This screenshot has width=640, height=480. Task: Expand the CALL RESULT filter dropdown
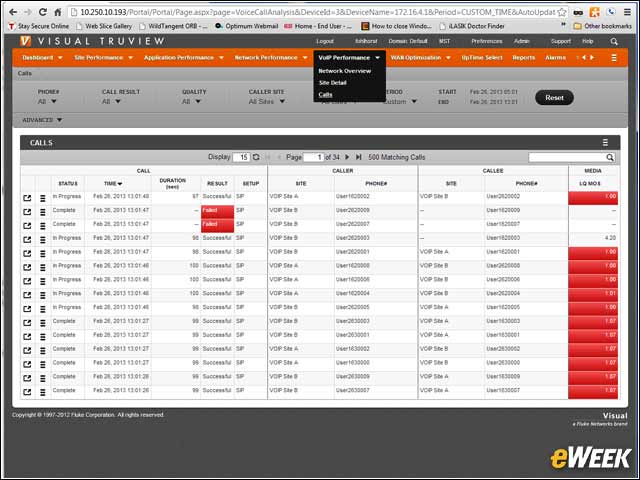(x=111, y=101)
